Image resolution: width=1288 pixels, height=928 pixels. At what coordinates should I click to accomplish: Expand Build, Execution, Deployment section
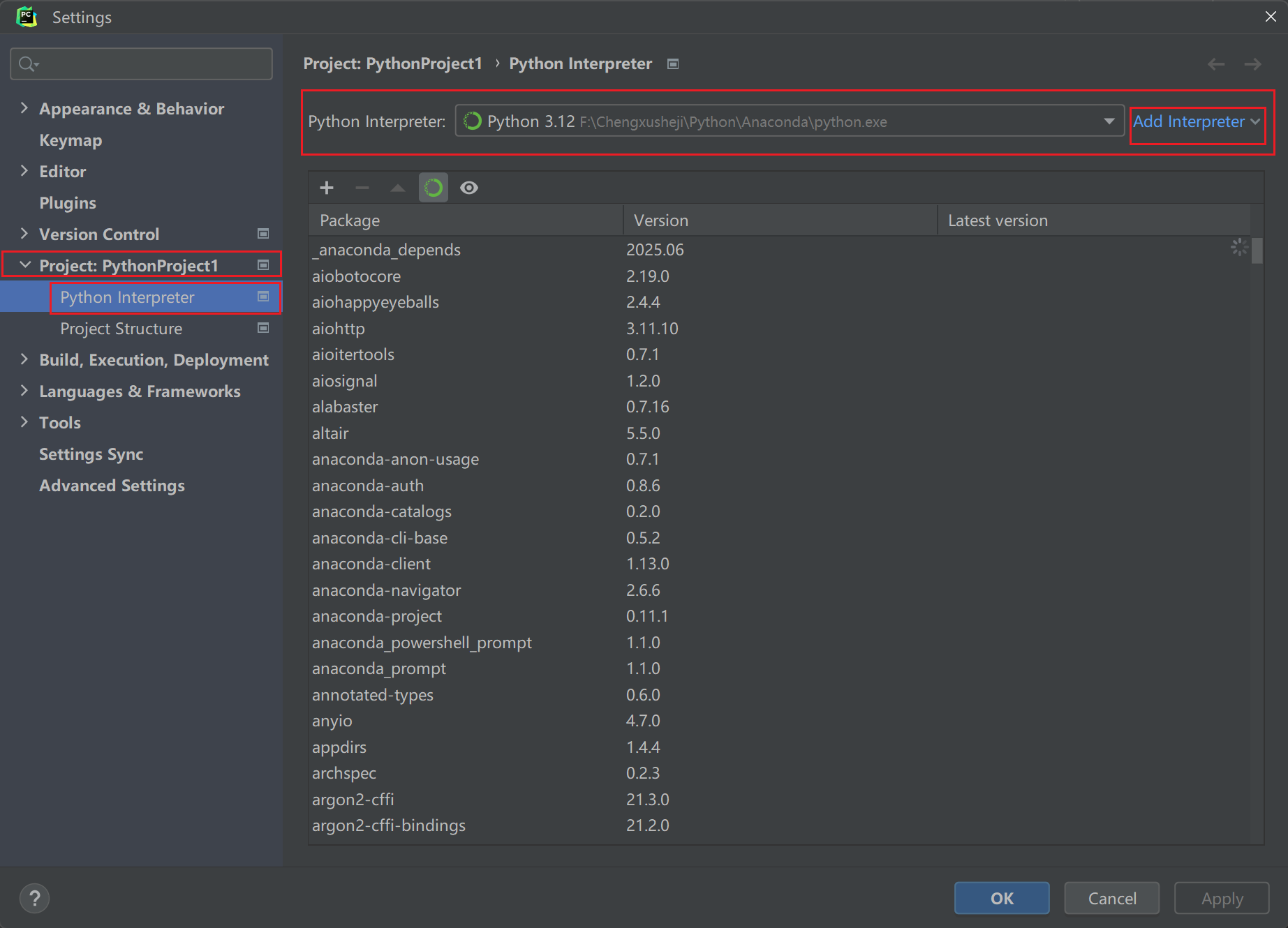tap(24, 359)
